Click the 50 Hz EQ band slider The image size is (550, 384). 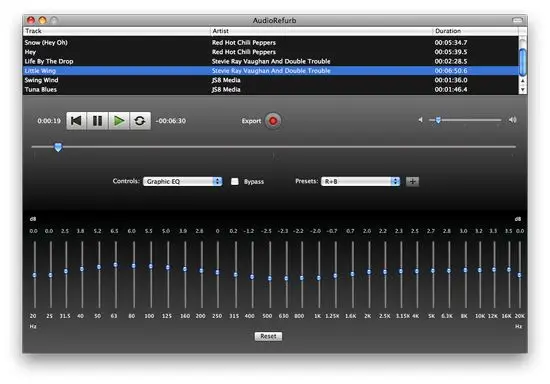coord(99,275)
